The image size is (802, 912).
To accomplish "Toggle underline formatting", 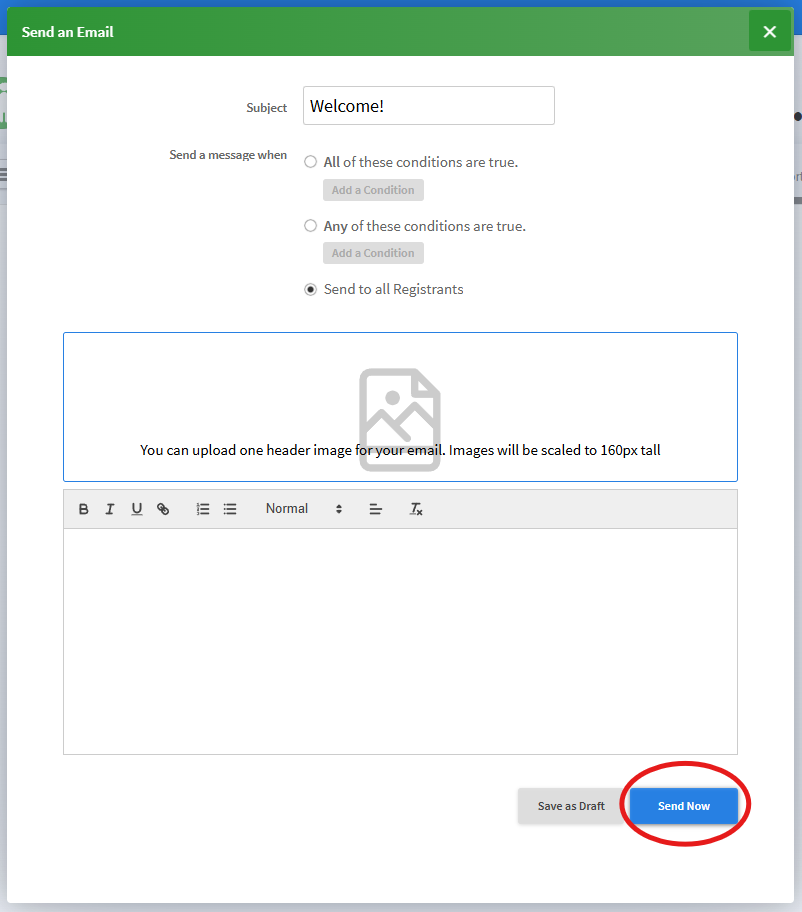I will (137, 509).
